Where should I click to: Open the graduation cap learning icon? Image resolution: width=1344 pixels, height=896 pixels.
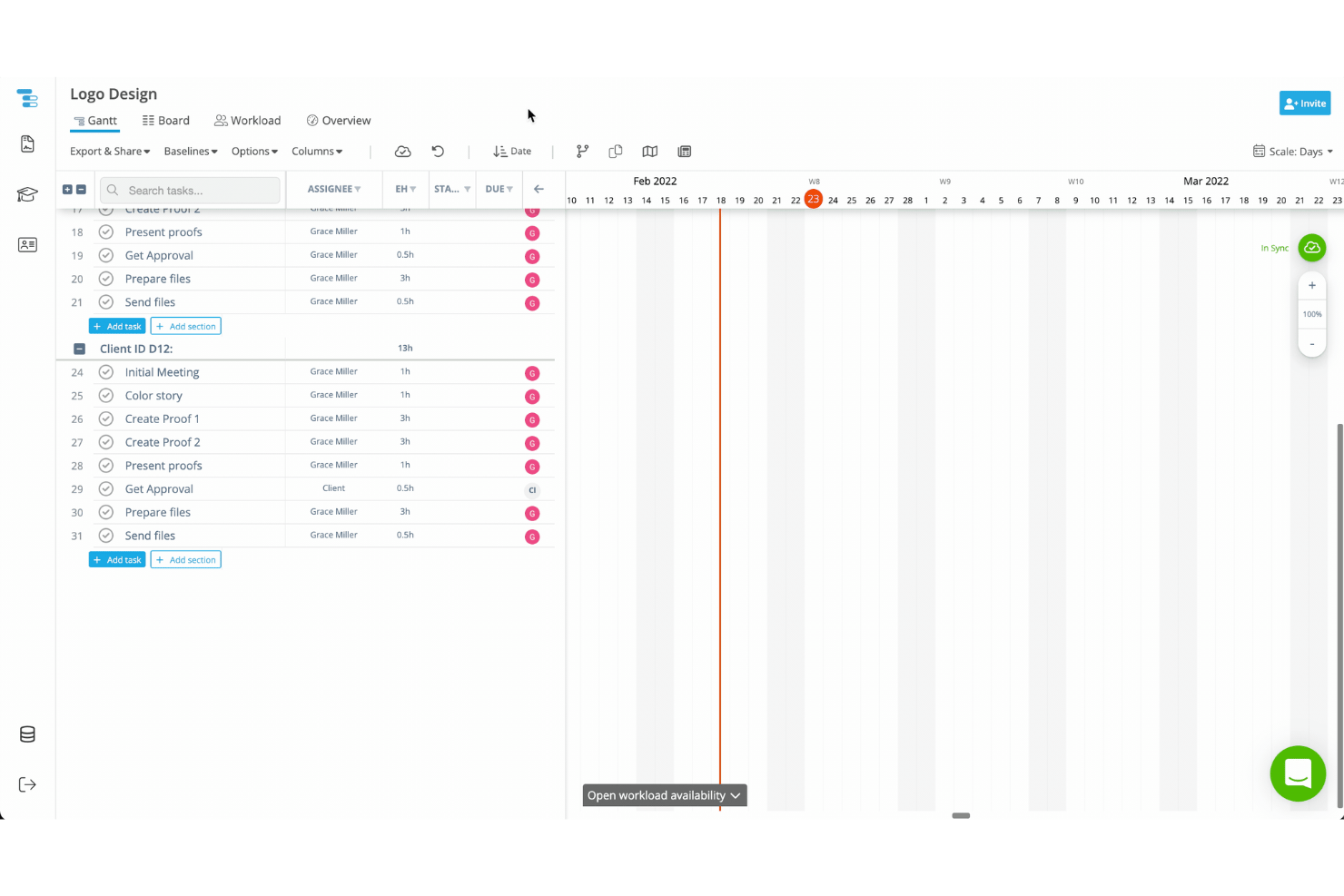click(x=27, y=195)
